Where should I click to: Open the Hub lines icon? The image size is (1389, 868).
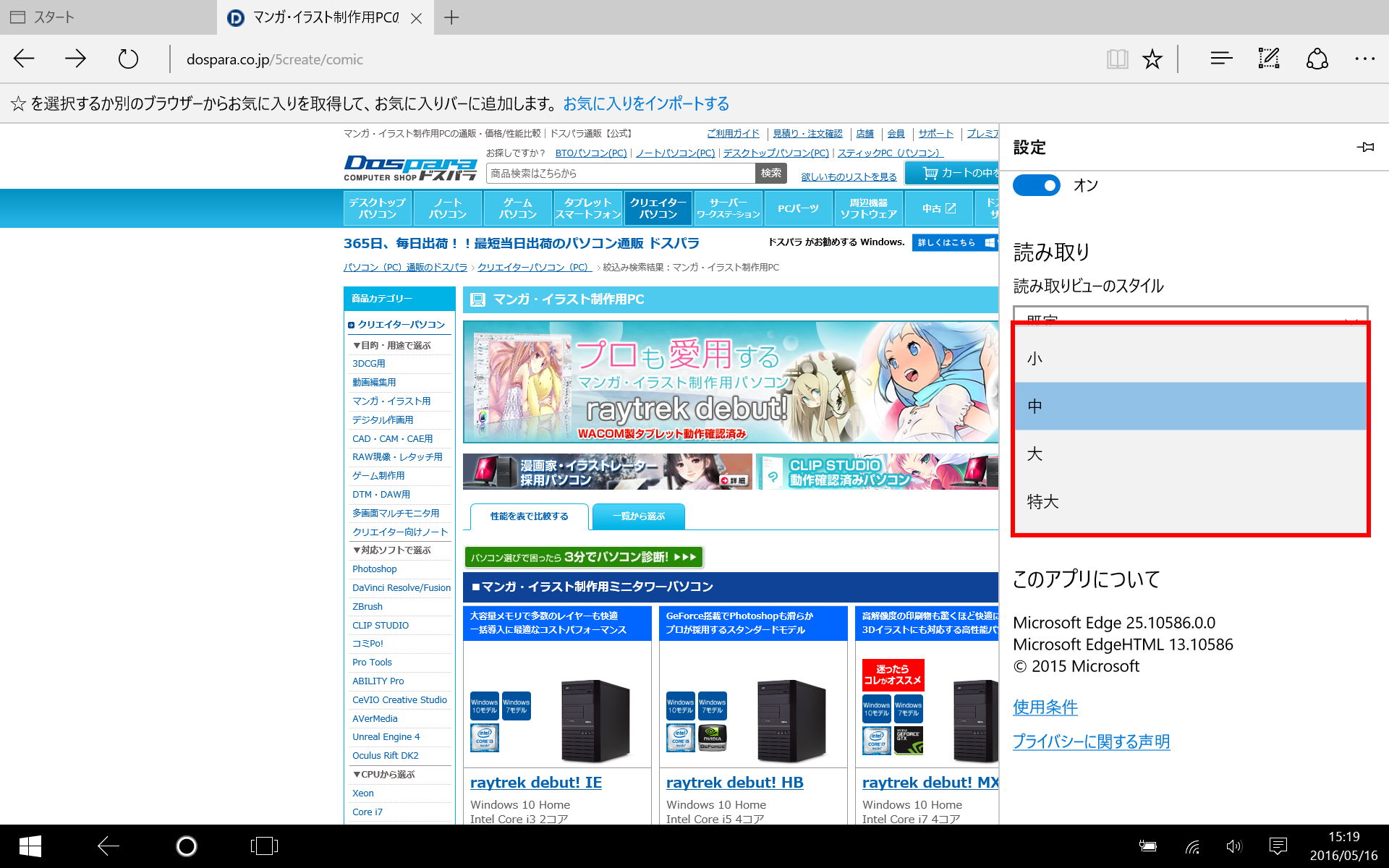[x=1221, y=59]
